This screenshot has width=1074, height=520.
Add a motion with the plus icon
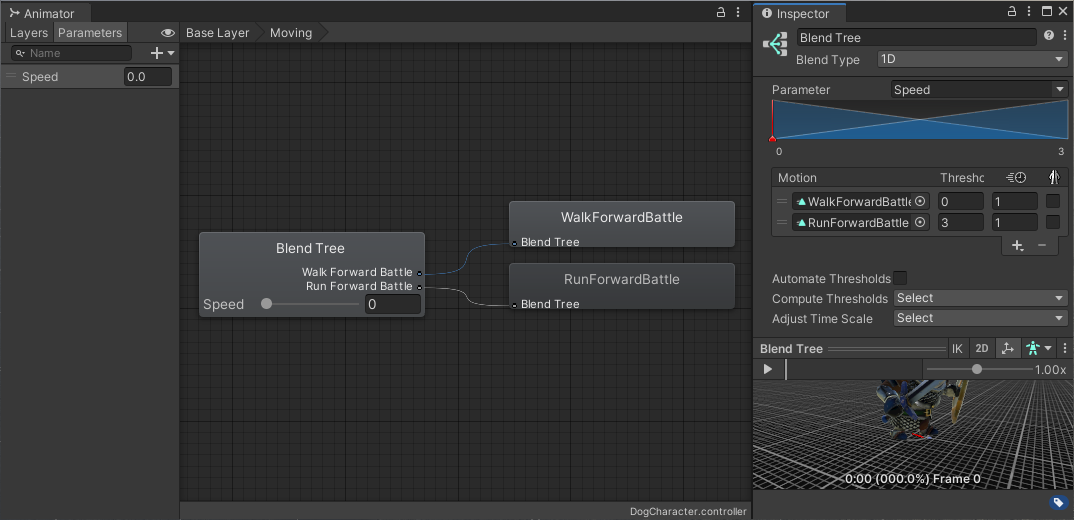1017,246
